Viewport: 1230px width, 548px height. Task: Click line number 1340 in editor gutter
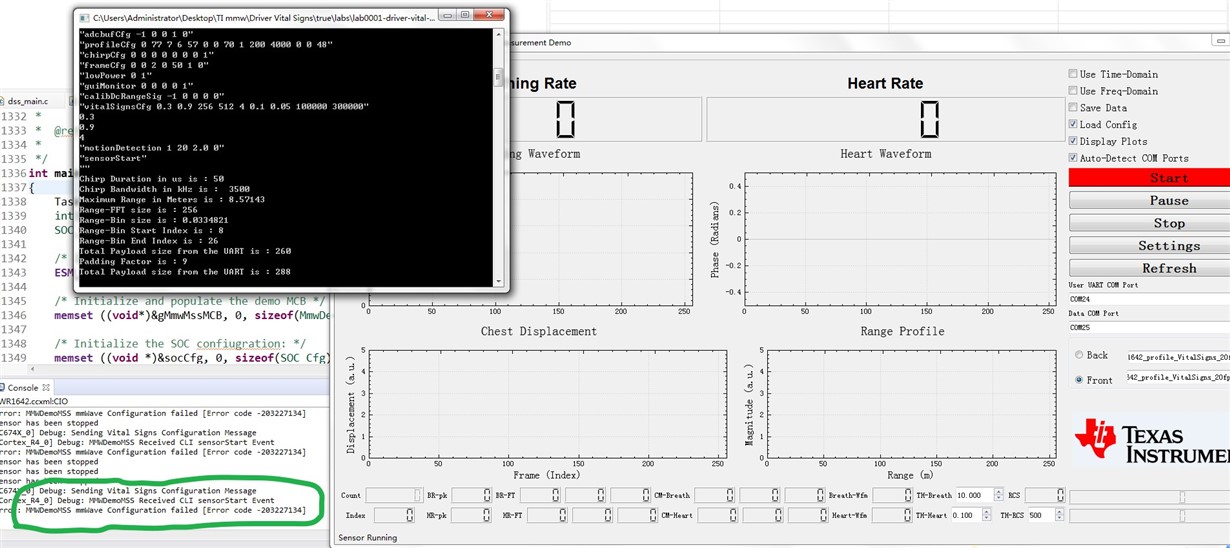click(14, 230)
